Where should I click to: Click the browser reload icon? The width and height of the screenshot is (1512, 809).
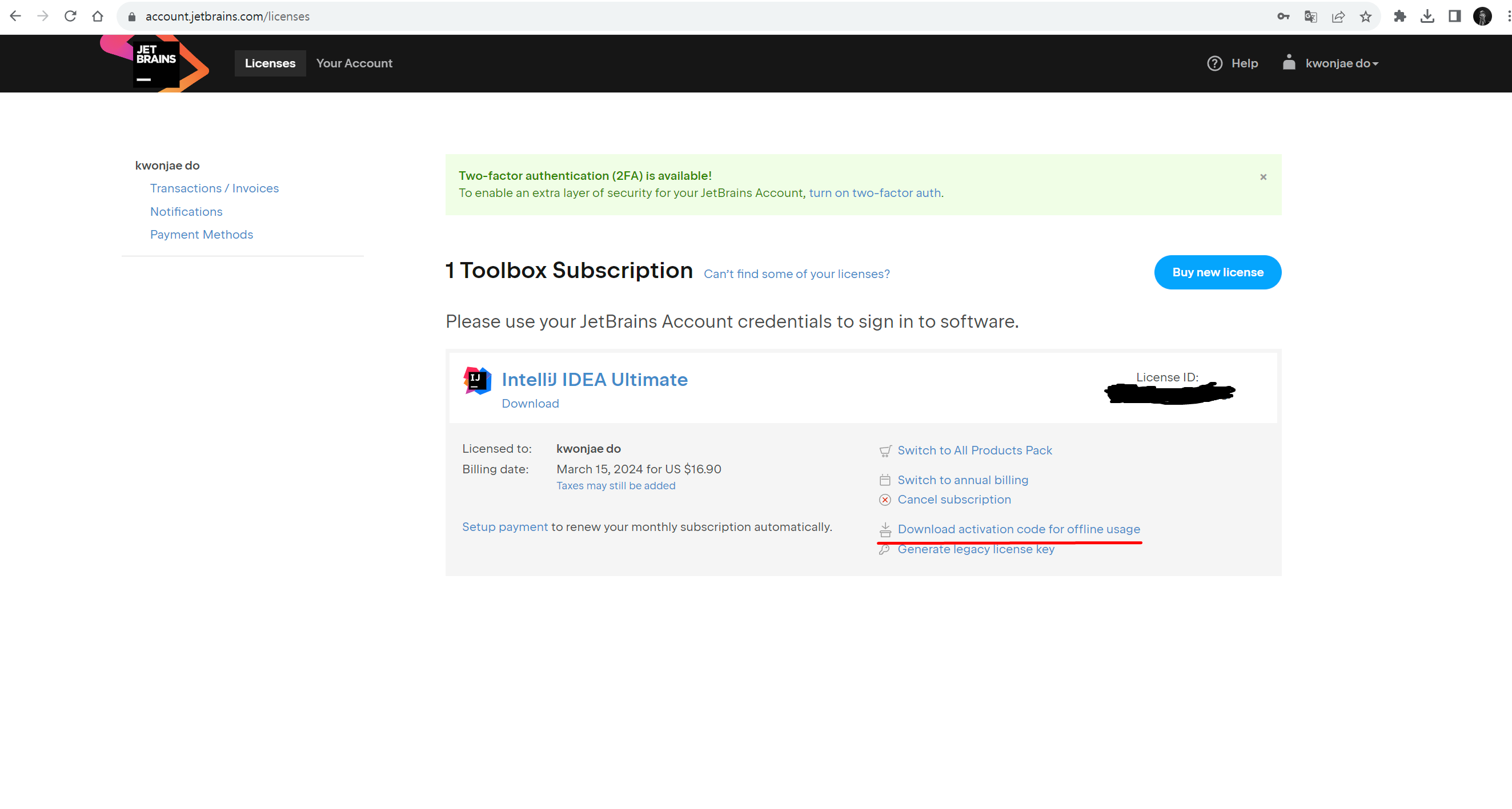(70, 17)
